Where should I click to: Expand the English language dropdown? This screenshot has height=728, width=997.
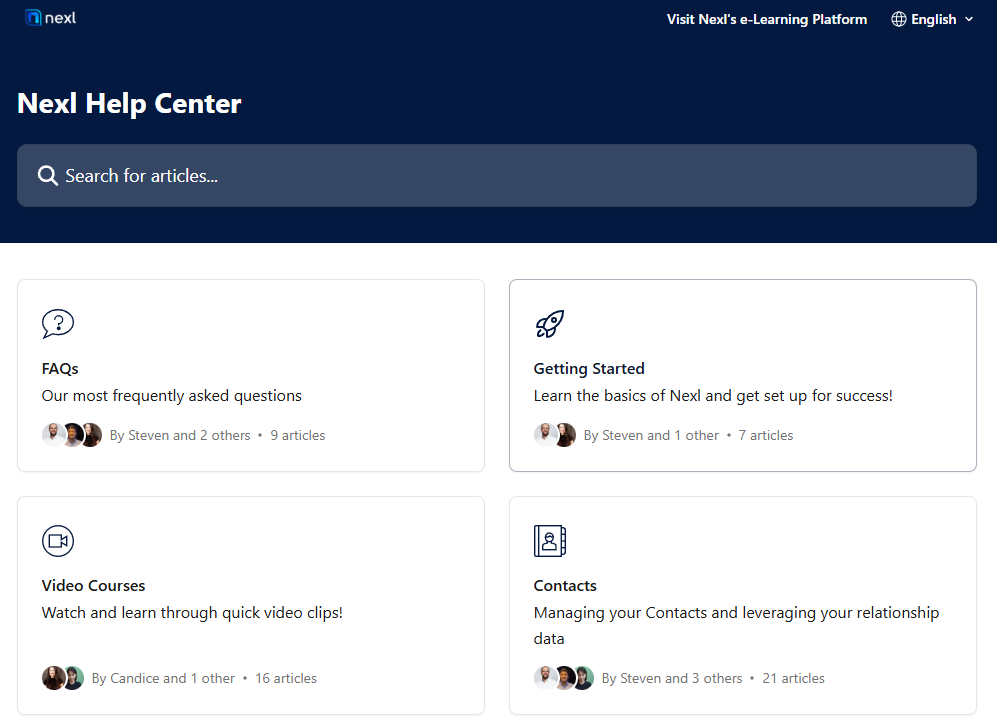[x=932, y=19]
